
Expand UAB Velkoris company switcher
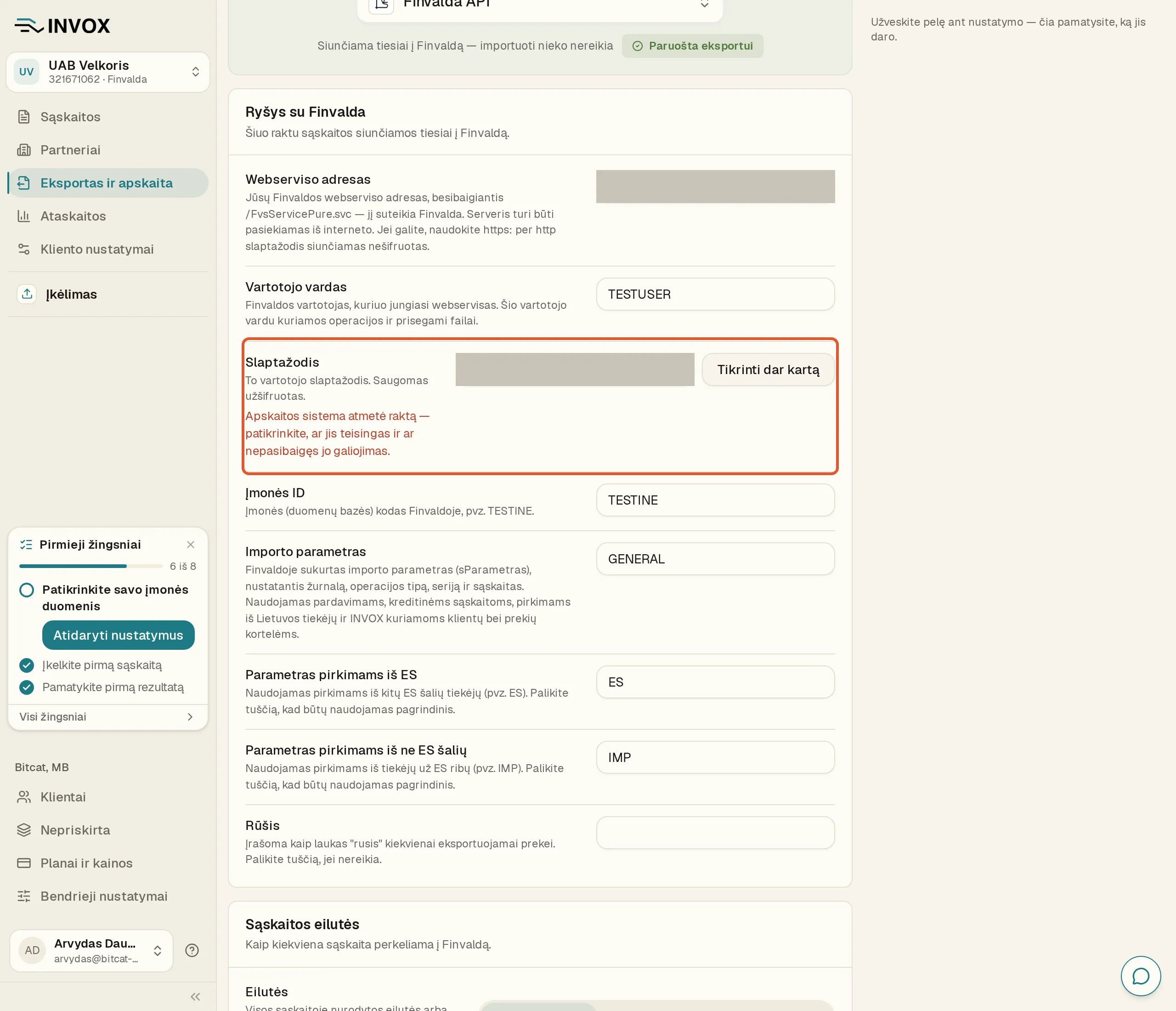point(108,72)
